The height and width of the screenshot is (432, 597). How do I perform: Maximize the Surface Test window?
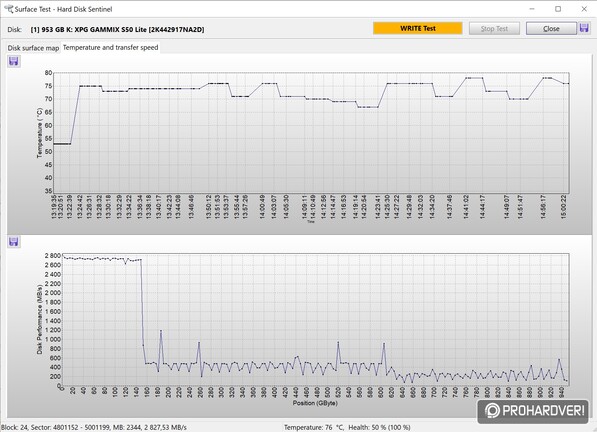pyautogui.click(x=558, y=9)
